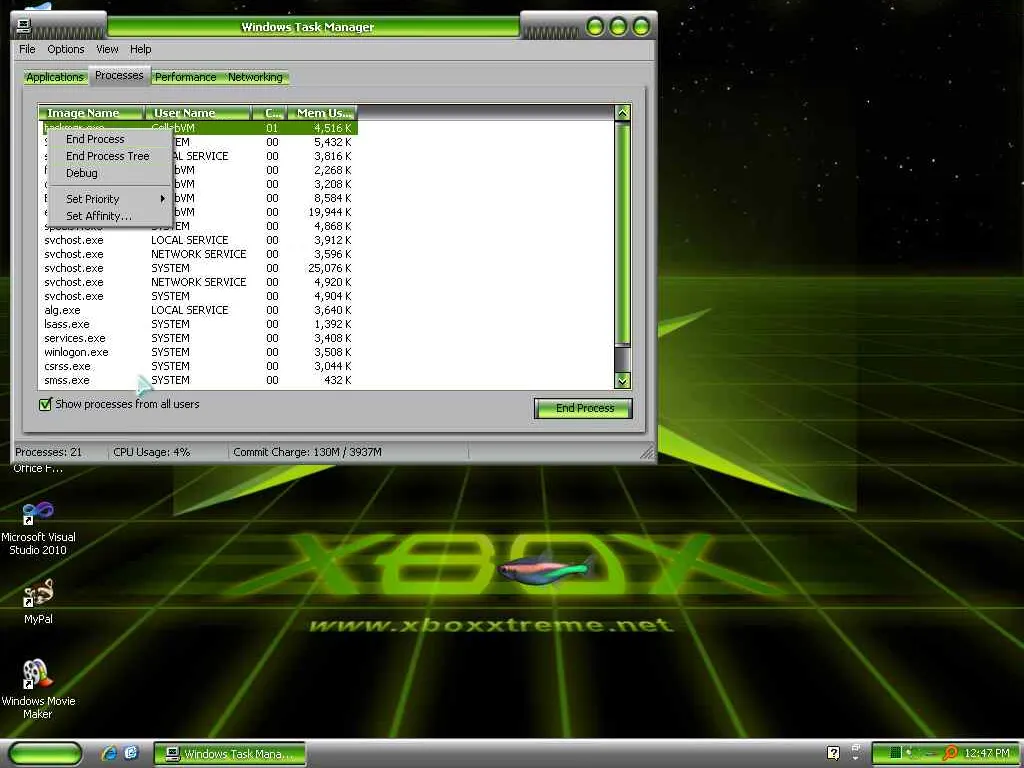
Task: Select the lsass.exe process row
Action: [198, 324]
